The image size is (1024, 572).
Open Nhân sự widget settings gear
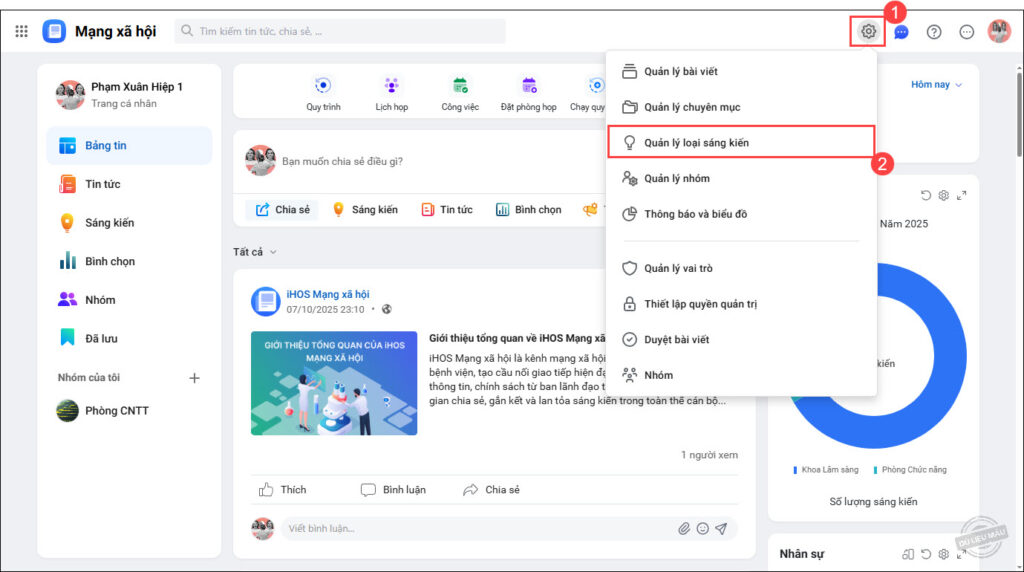944,554
